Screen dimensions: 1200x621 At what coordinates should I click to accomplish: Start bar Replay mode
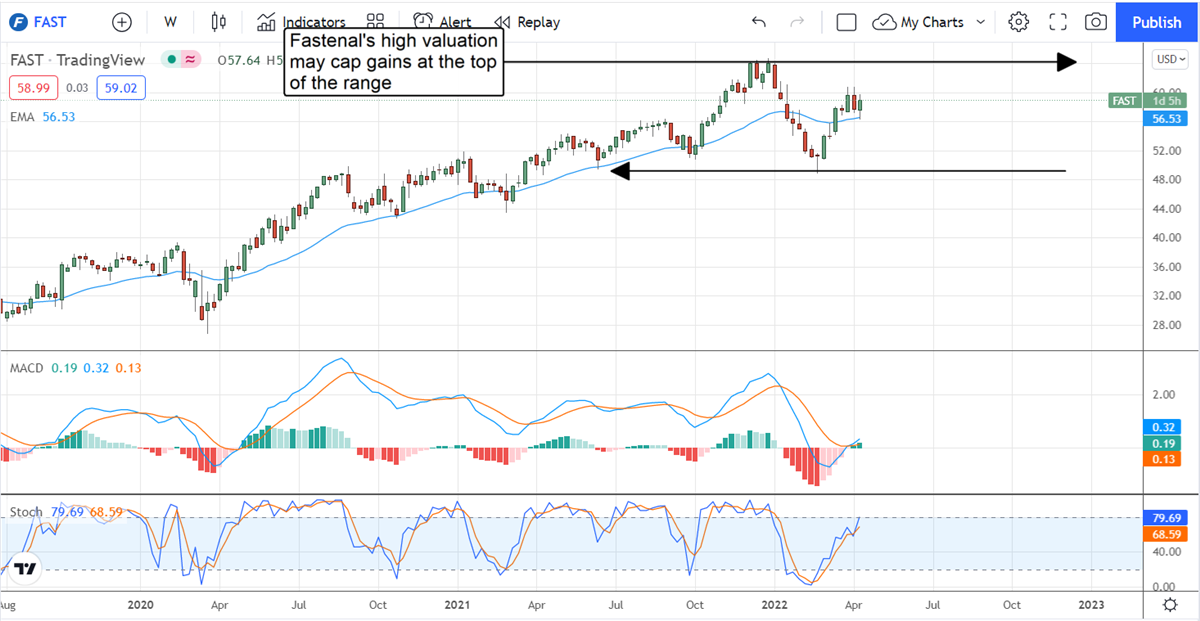click(527, 22)
